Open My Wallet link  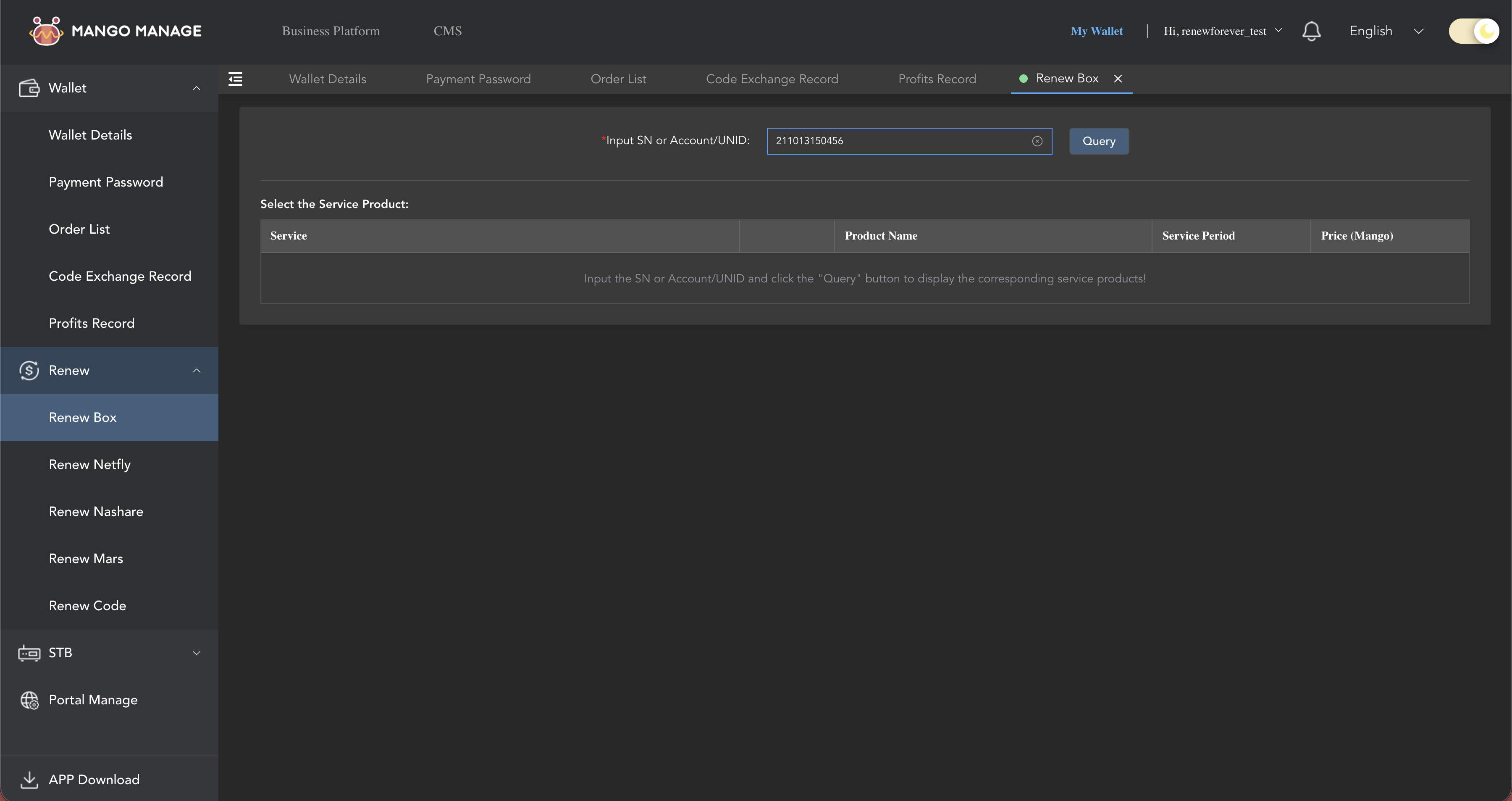[x=1097, y=31]
